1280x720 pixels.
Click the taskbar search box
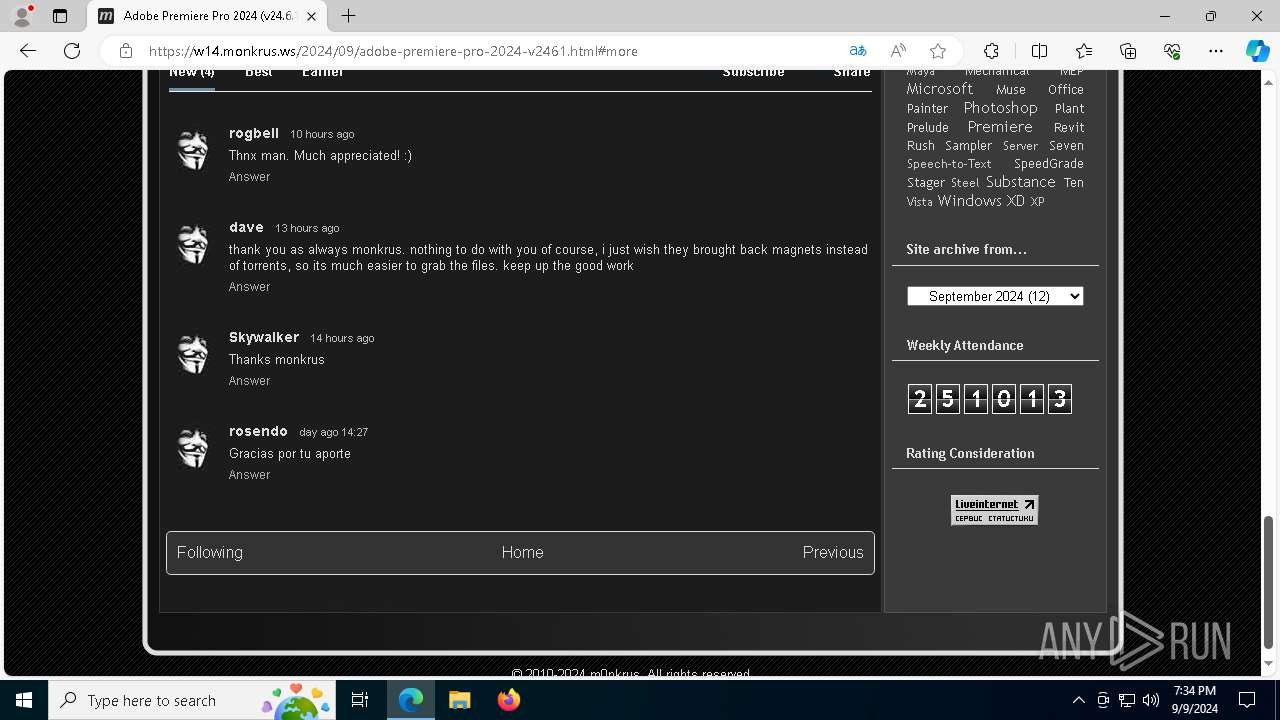pyautogui.click(x=191, y=700)
